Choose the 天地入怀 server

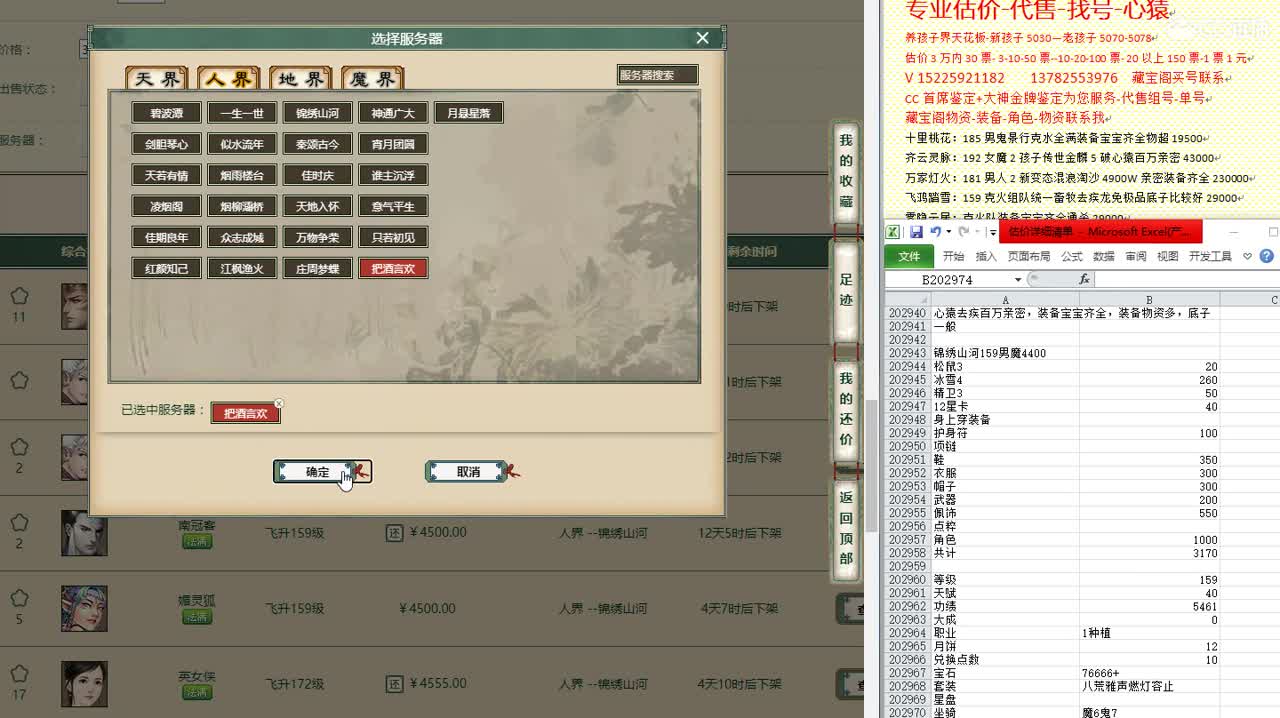[x=318, y=206]
